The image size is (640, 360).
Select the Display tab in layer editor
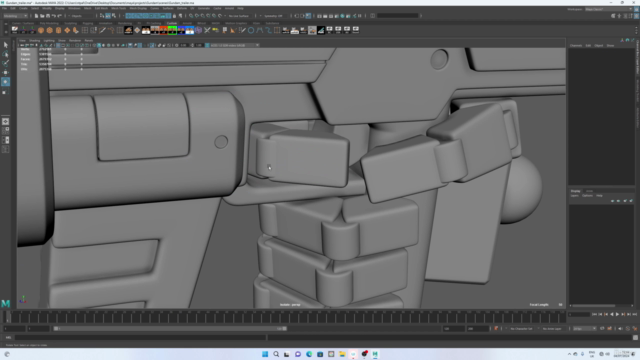point(576,191)
